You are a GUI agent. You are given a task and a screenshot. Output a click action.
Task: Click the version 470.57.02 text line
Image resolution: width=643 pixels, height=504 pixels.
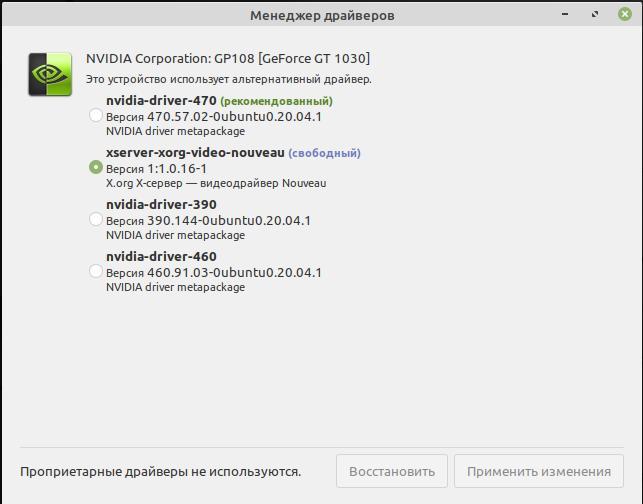pos(214,116)
